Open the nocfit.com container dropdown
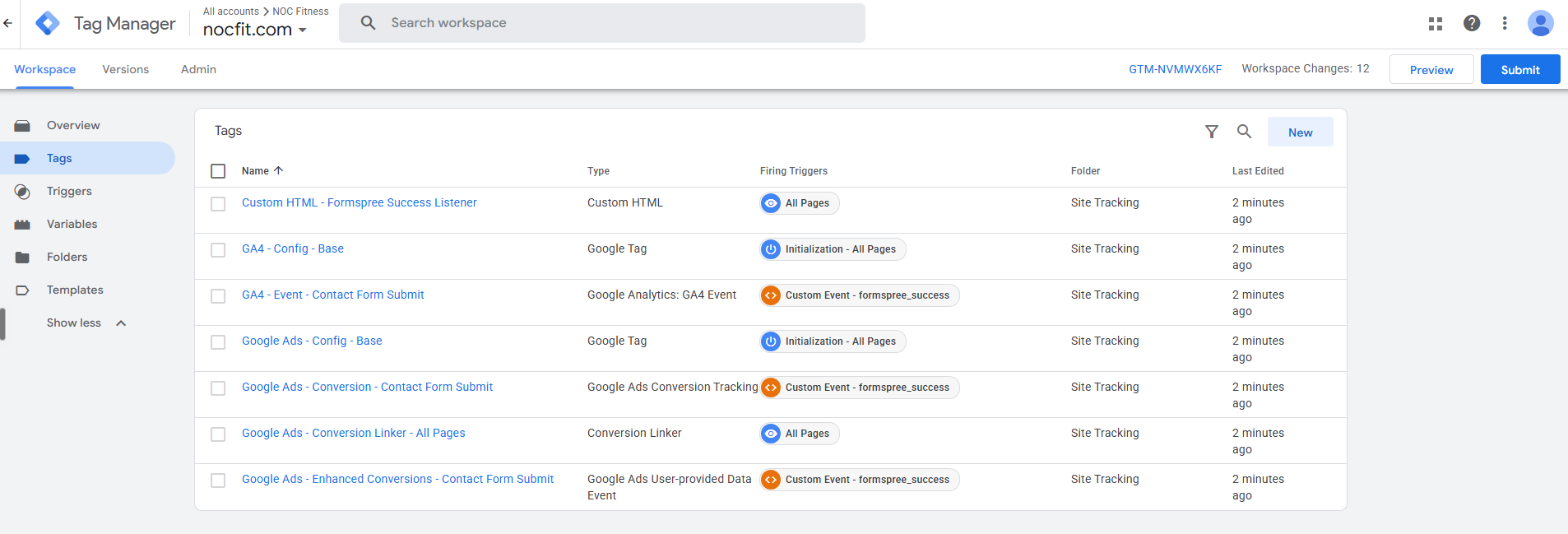The image size is (1568, 534). (x=255, y=30)
